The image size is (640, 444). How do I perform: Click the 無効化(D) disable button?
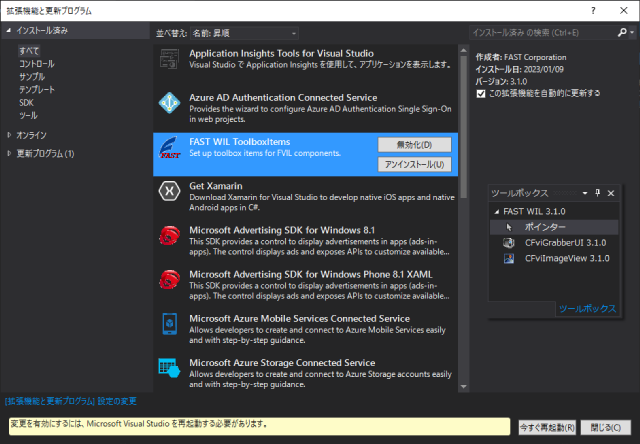414,144
